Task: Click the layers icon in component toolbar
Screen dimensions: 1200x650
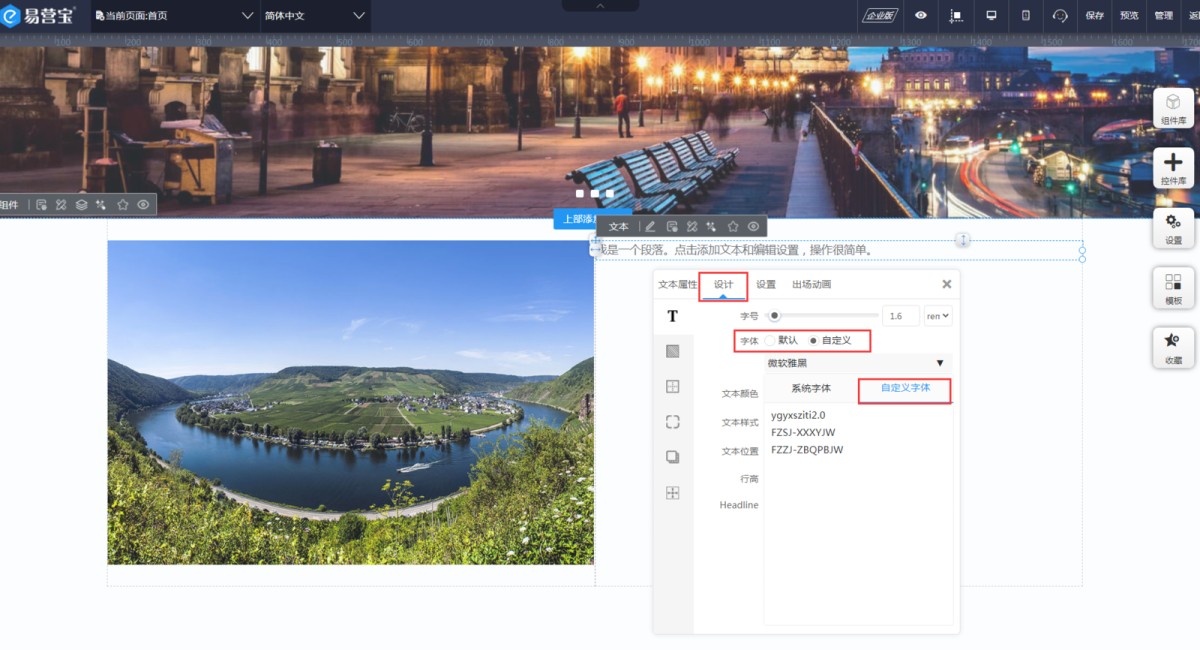Action: (x=82, y=205)
